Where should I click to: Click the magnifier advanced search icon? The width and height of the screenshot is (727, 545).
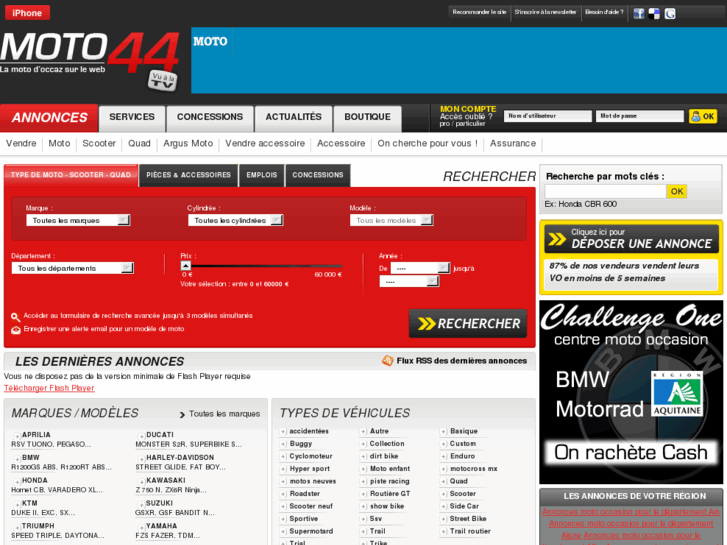coord(16,317)
